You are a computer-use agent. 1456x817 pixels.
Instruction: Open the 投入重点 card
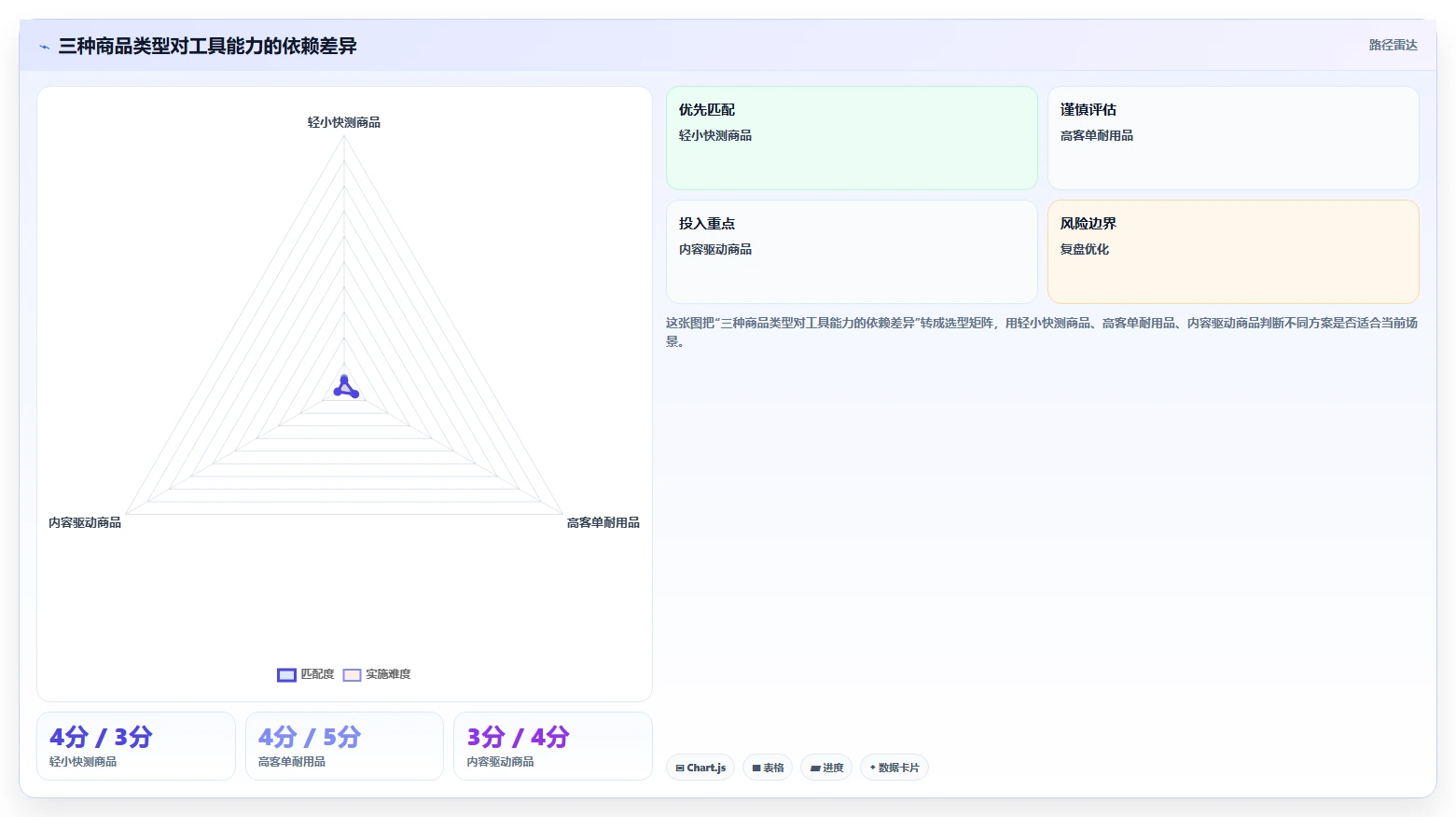pyautogui.click(x=852, y=252)
